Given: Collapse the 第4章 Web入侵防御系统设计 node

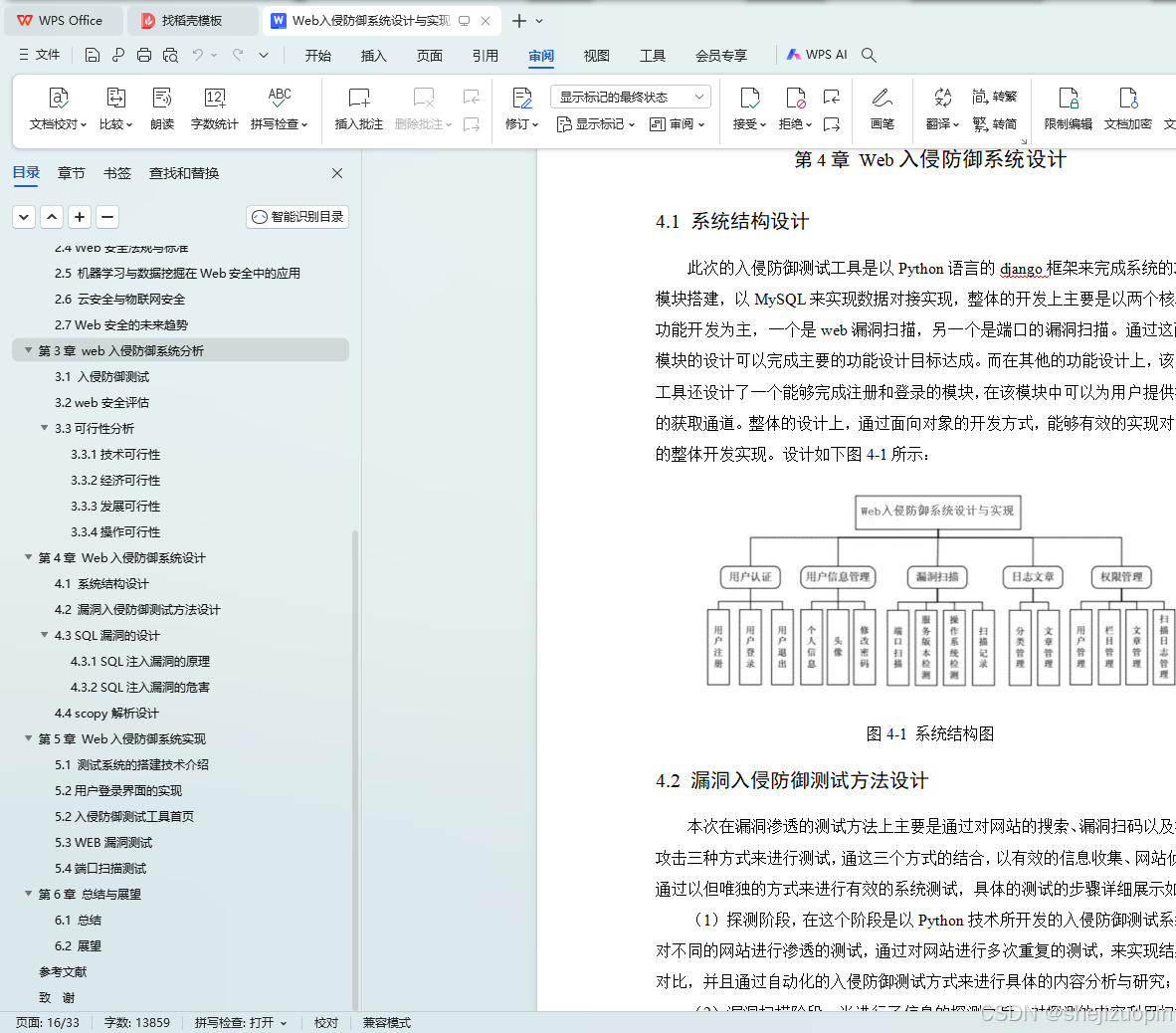Looking at the screenshot, I should tap(28, 557).
